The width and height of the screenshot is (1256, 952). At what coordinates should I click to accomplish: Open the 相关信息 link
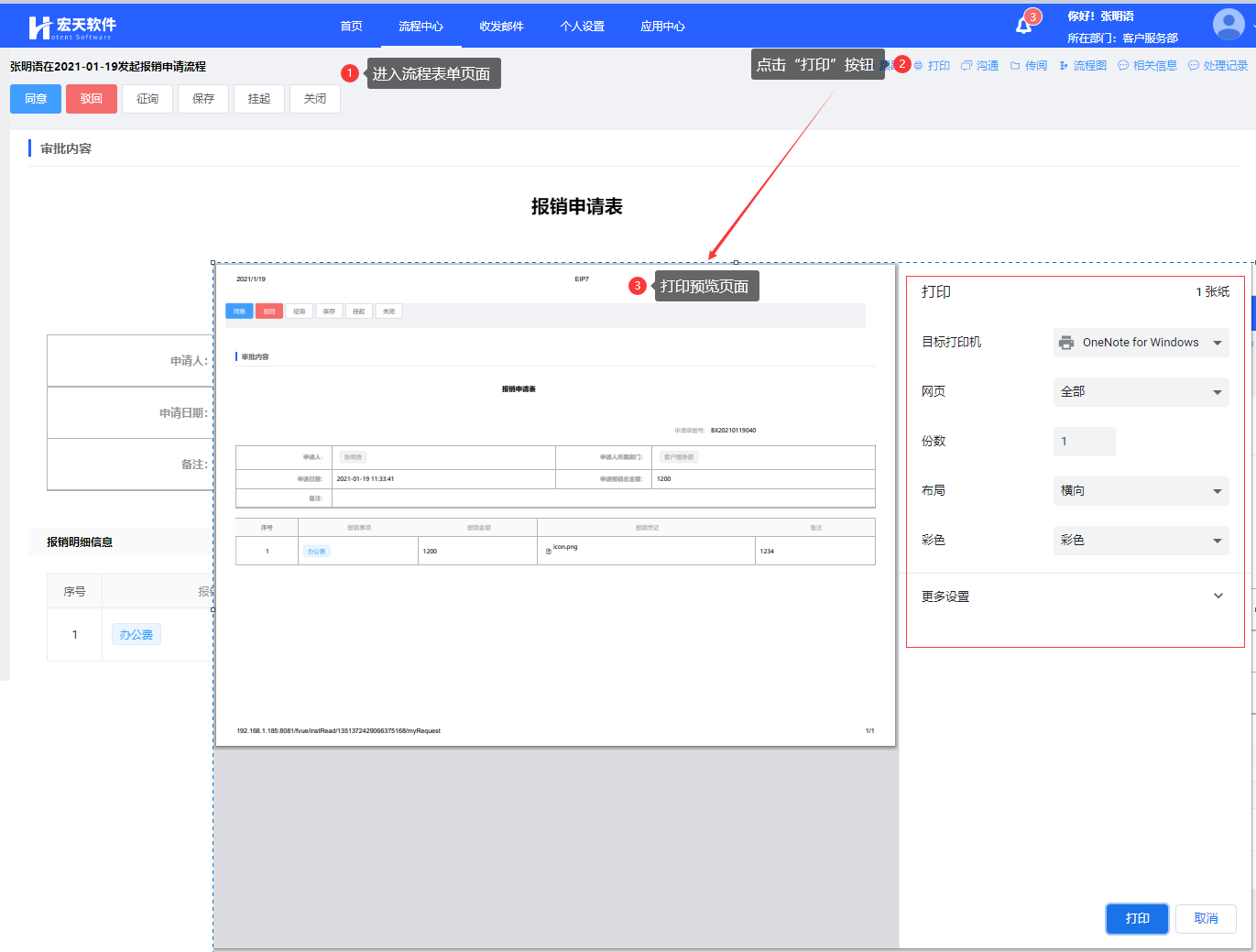(1147, 66)
